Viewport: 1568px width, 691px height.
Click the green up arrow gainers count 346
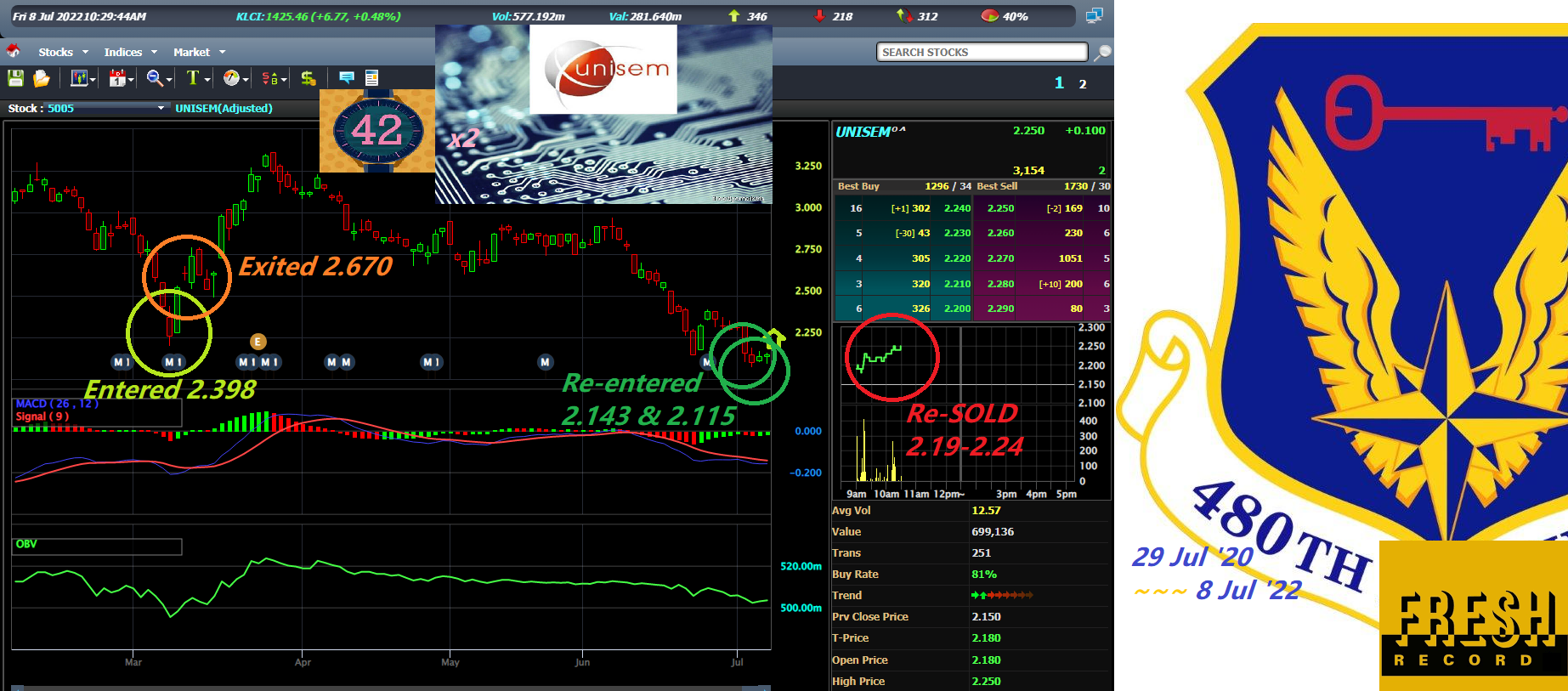click(748, 16)
